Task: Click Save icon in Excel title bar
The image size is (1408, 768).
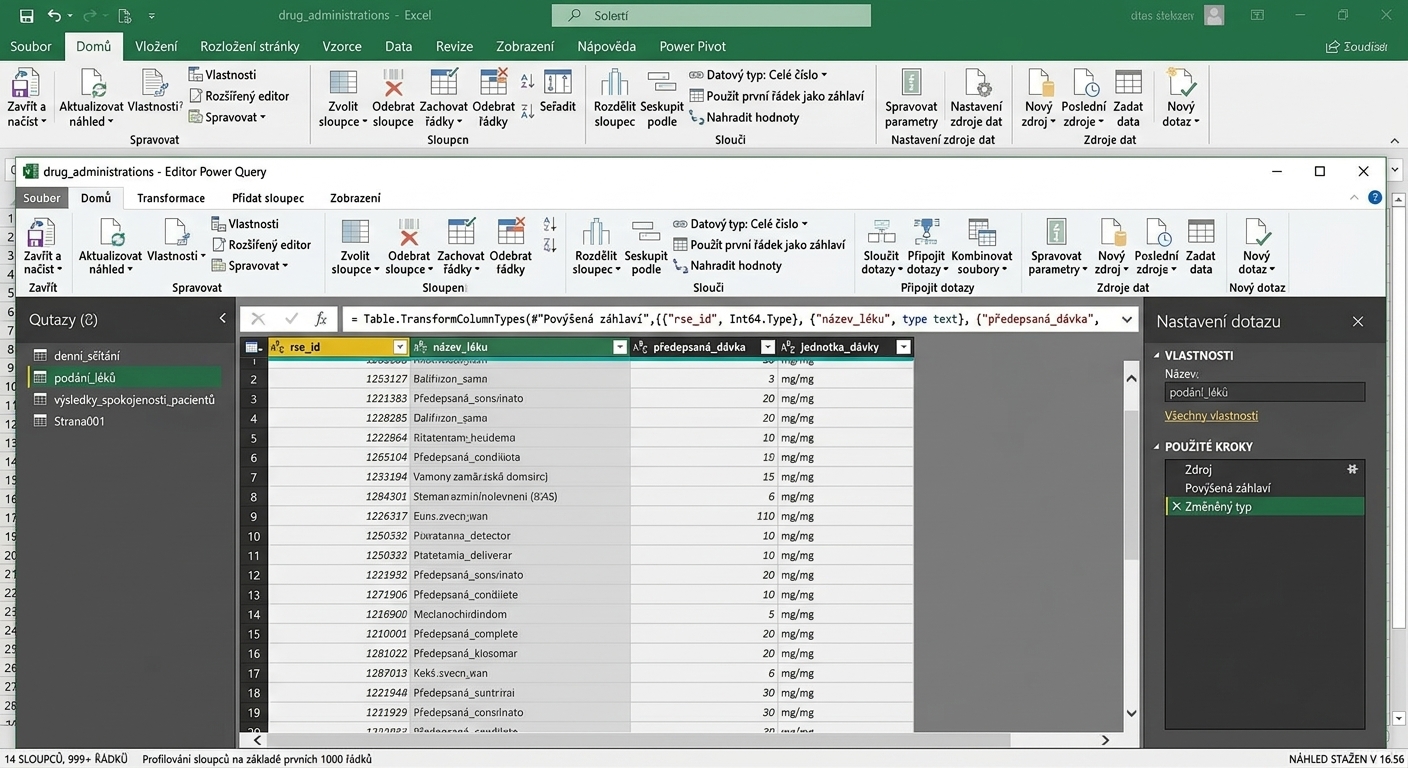Action: (26, 16)
